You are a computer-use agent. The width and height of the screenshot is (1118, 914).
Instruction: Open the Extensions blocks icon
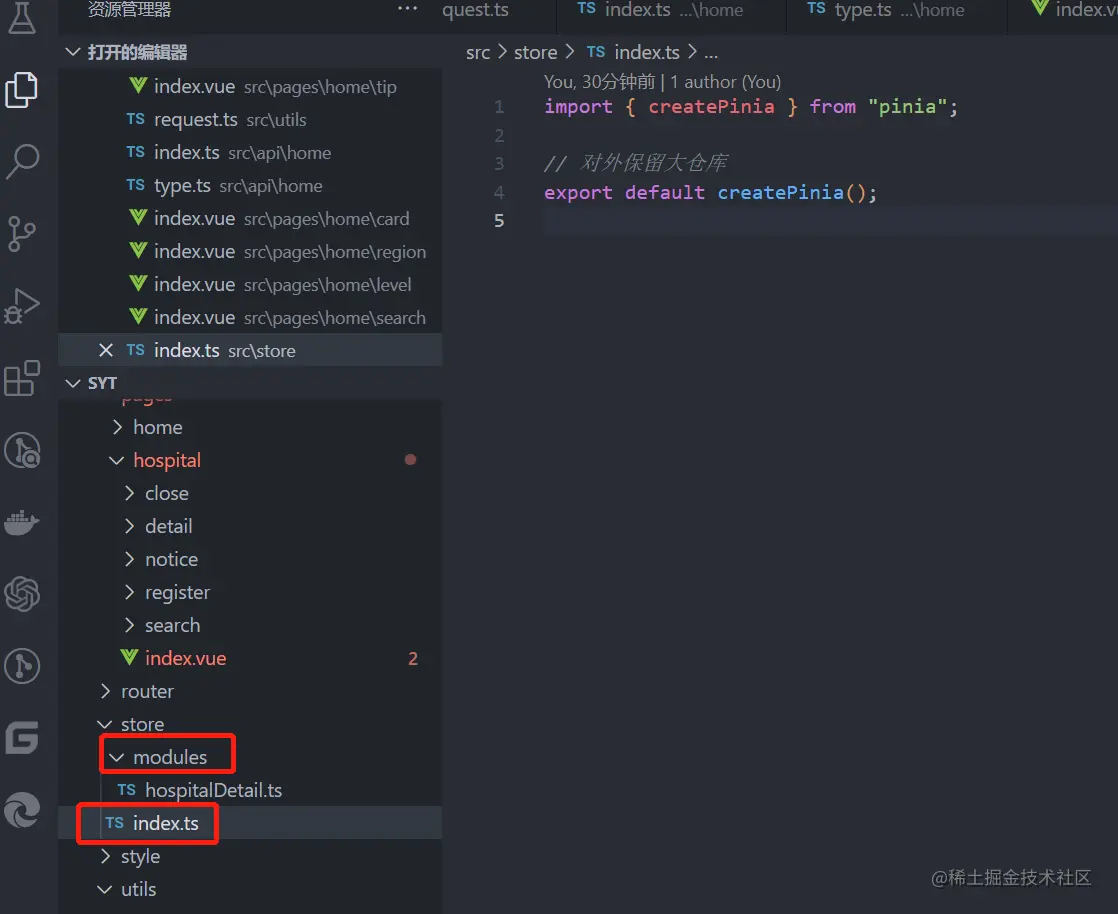click(x=22, y=378)
